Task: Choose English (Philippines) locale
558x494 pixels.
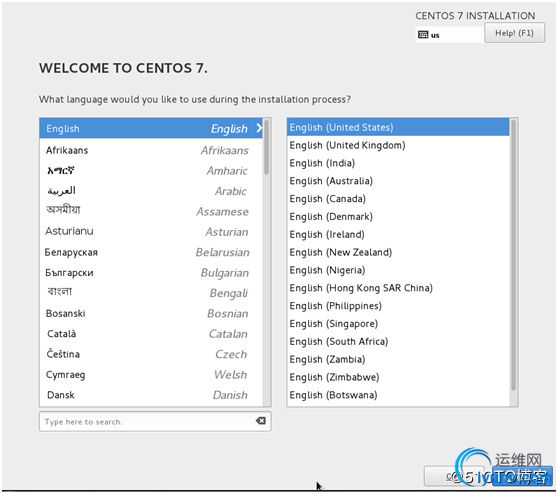Action: (x=398, y=306)
